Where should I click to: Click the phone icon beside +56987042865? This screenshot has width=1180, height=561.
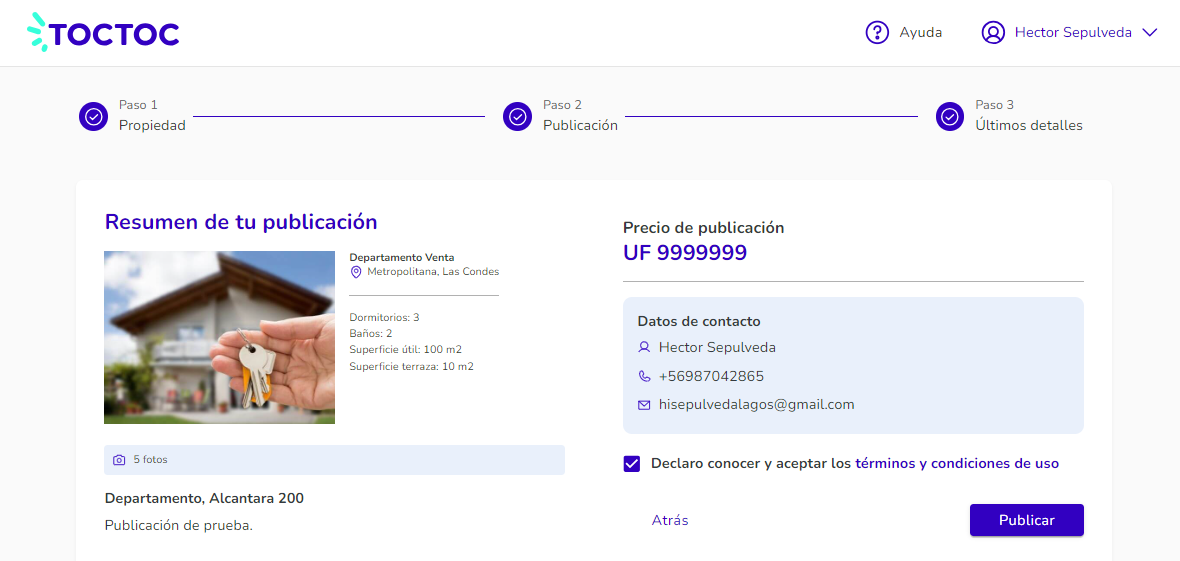click(x=643, y=376)
